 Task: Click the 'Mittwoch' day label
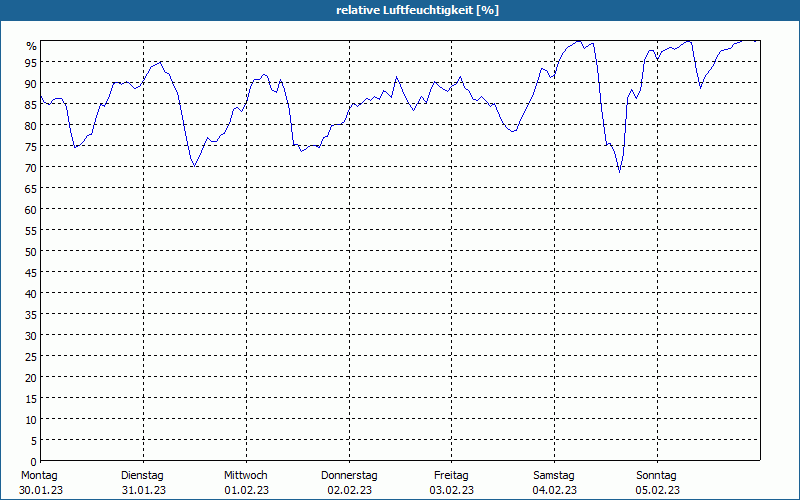(245, 475)
